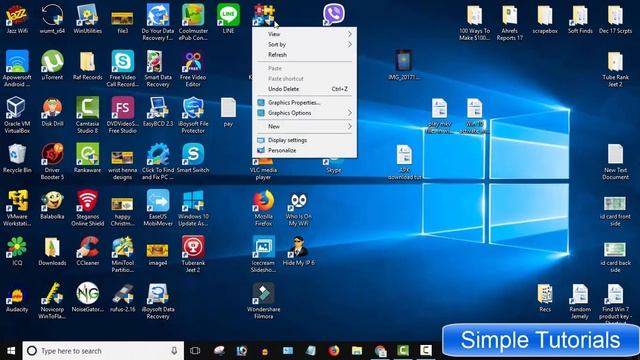
Task: Open the ICQ desktop shortcut
Action: click(17, 251)
